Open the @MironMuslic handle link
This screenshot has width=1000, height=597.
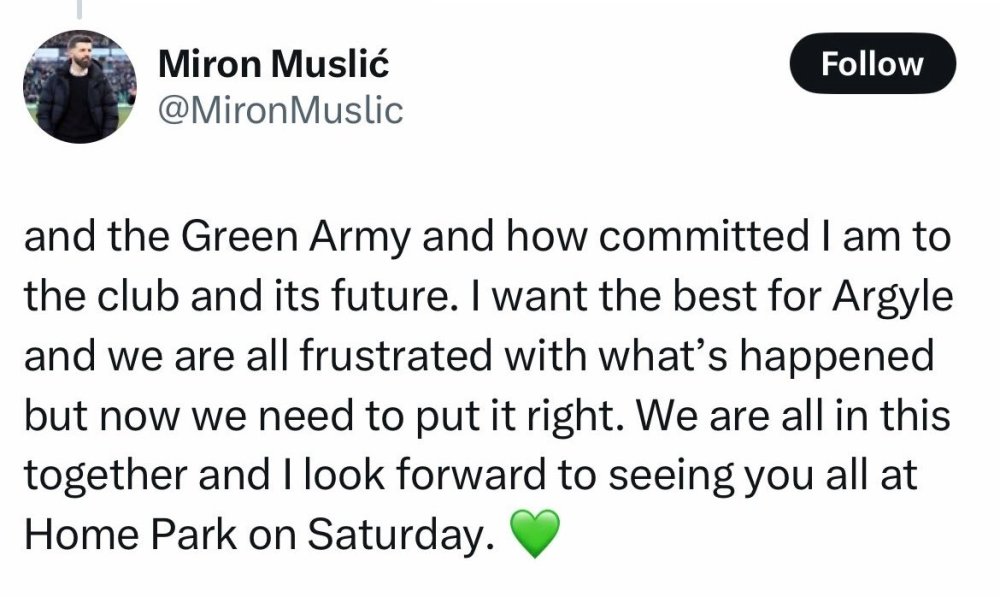tap(281, 110)
